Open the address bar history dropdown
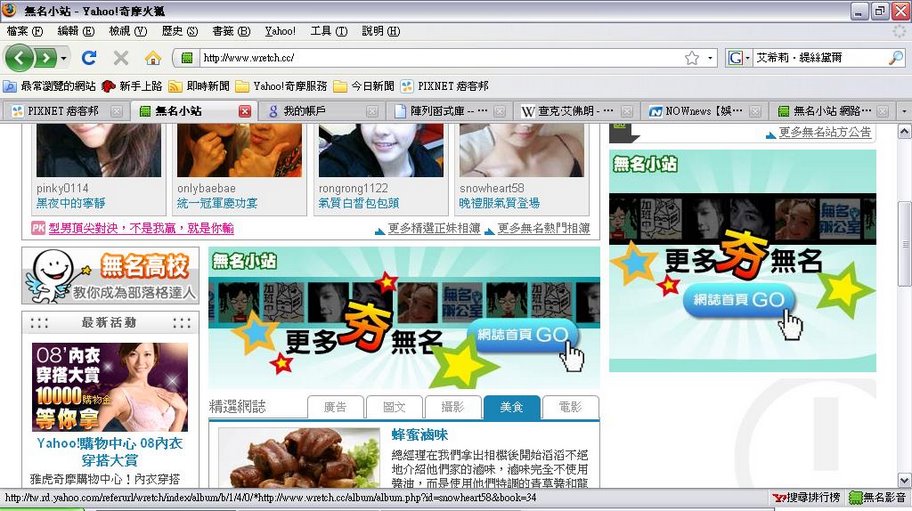 coord(710,58)
